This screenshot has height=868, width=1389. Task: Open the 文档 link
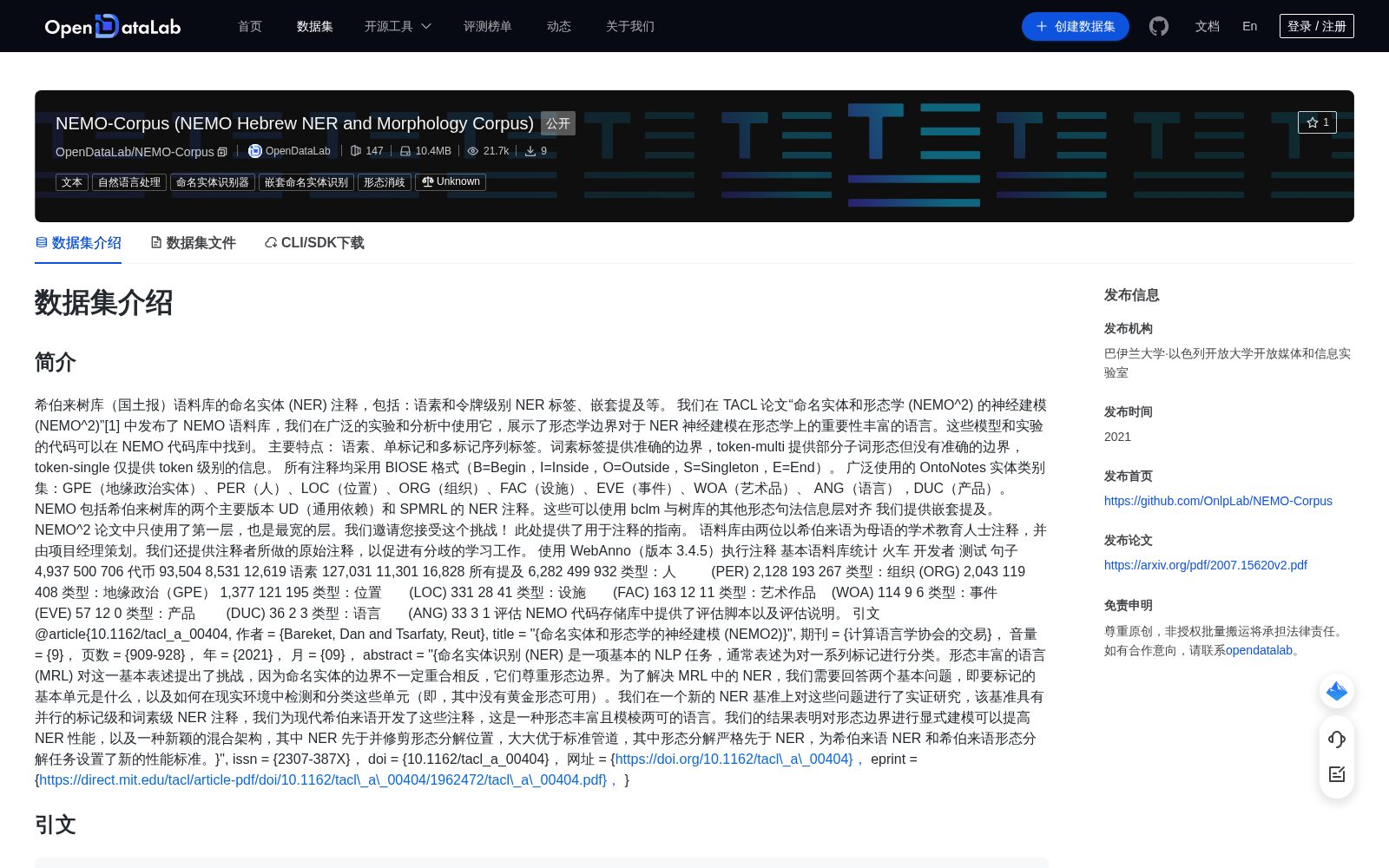(x=1208, y=26)
